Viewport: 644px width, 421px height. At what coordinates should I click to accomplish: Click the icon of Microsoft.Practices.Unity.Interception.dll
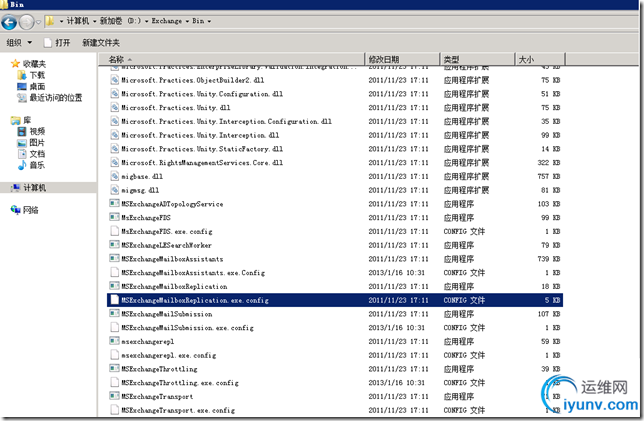pyautogui.click(x=115, y=135)
